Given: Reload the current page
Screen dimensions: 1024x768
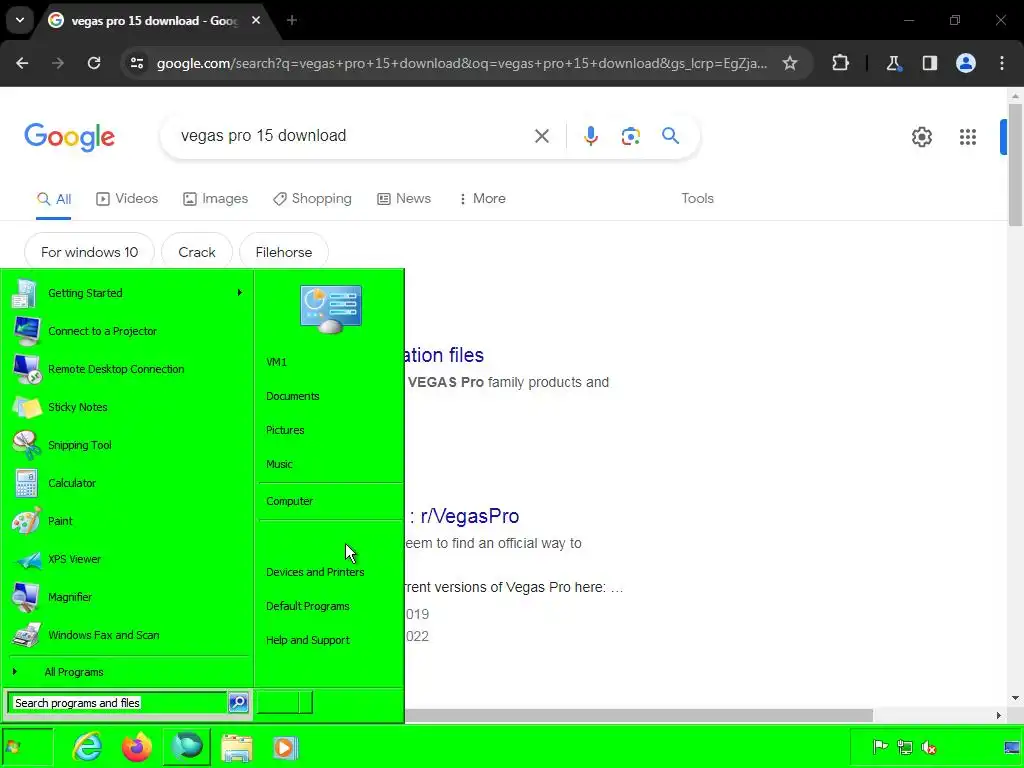Looking at the screenshot, I should pos(94,63).
